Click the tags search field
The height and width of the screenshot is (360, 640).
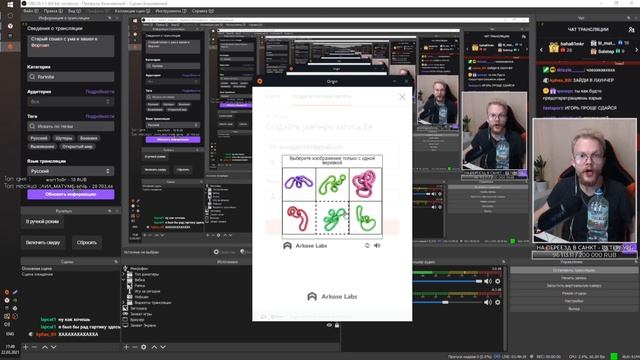coord(71,126)
